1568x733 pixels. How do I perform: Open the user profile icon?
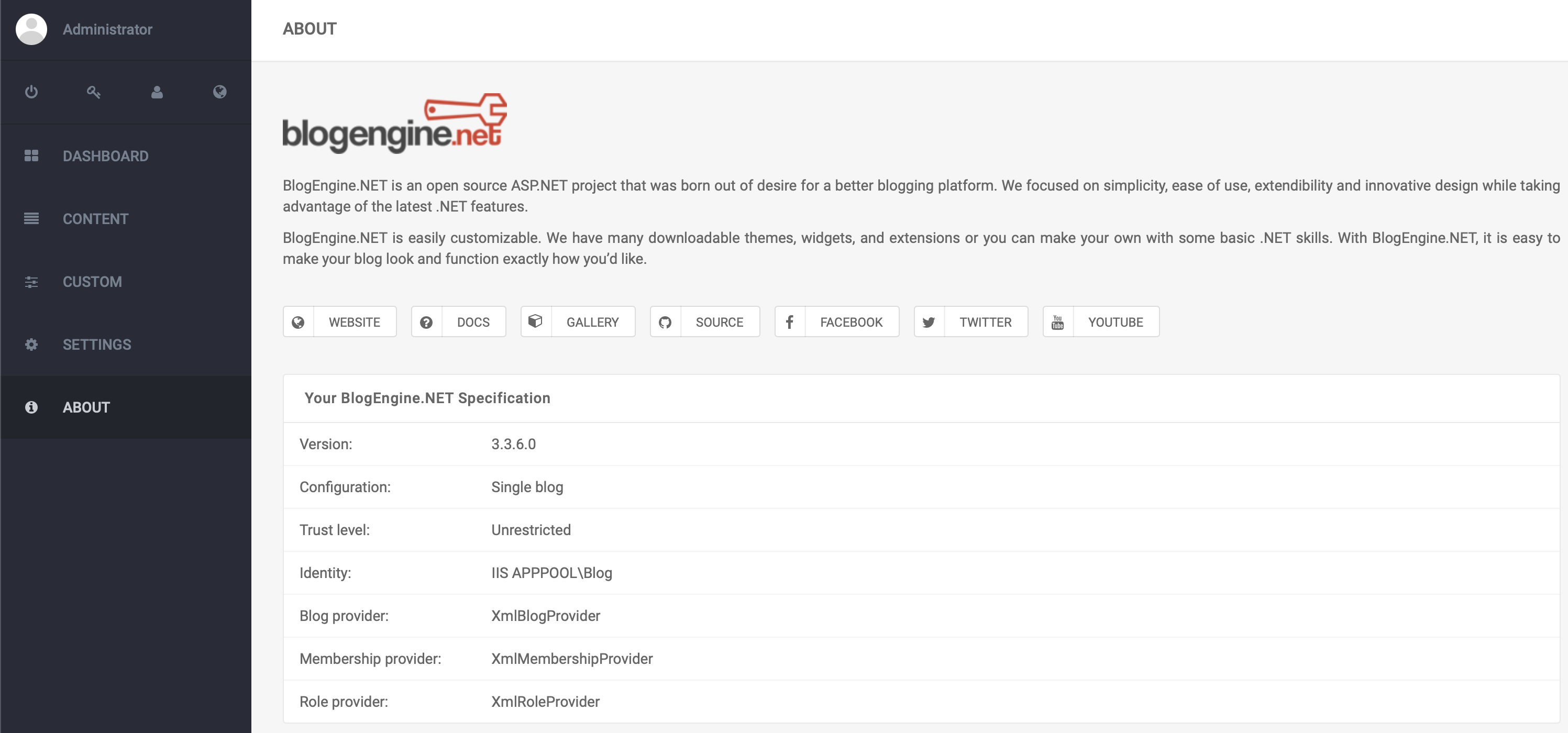click(157, 92)
